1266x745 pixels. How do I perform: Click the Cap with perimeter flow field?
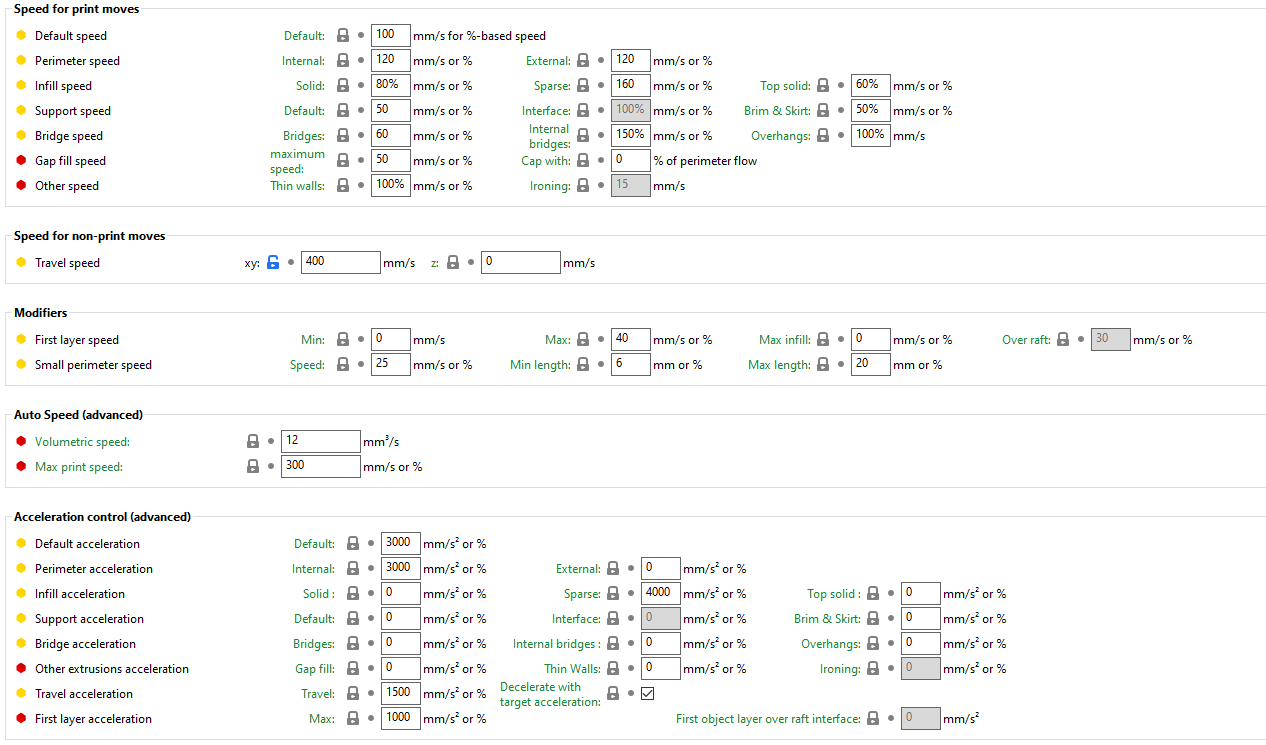(631, 161)
